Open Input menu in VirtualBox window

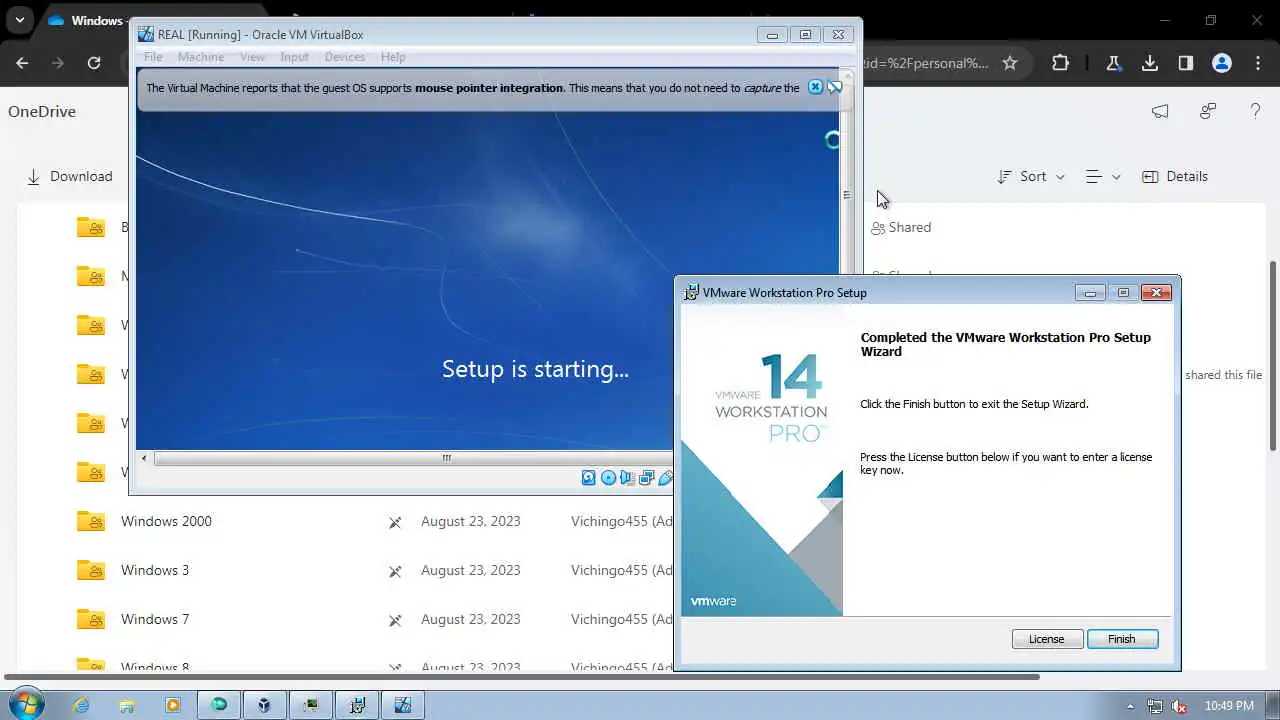point(294,57)
